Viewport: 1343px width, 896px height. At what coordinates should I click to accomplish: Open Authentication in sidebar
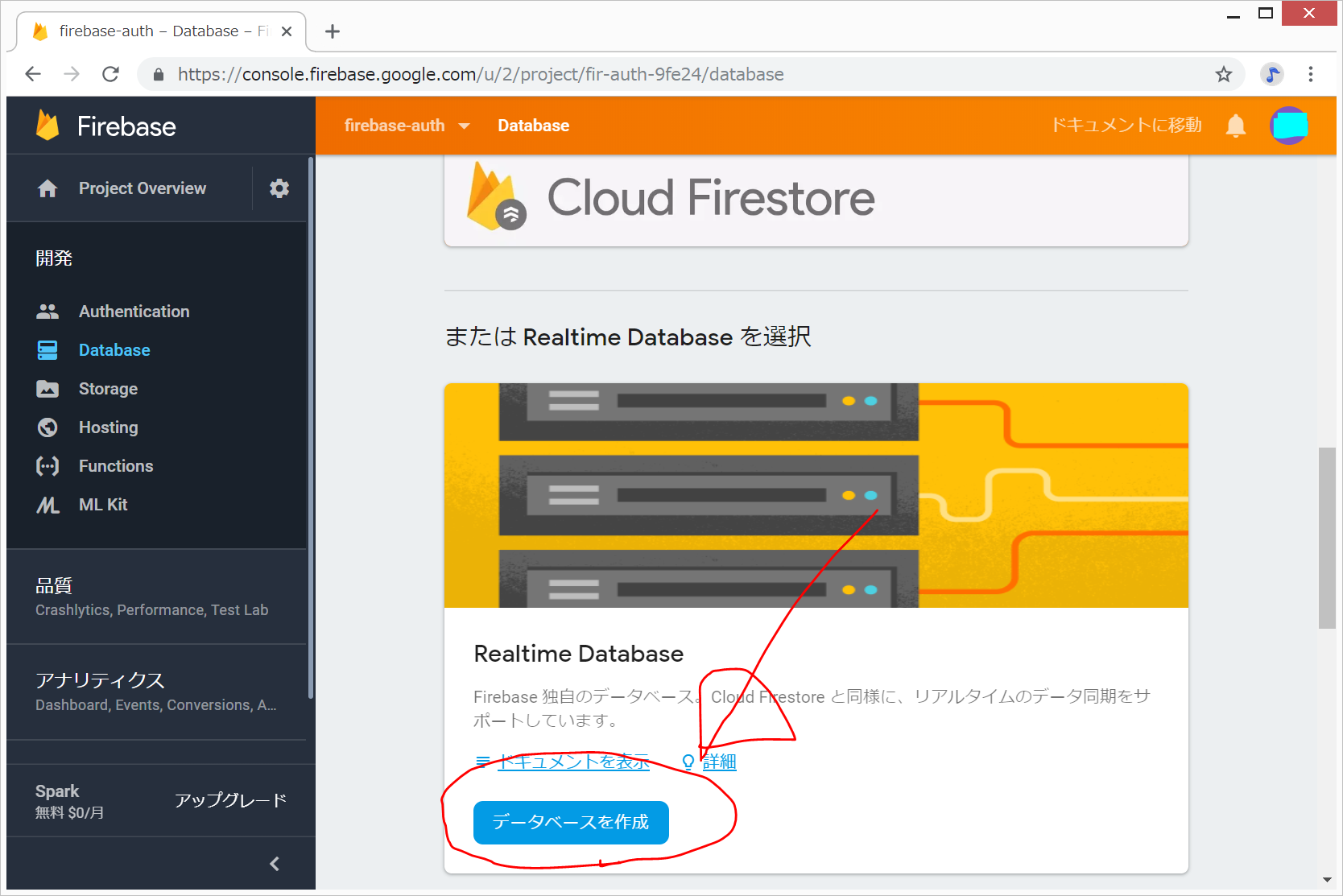coord(134,312)
